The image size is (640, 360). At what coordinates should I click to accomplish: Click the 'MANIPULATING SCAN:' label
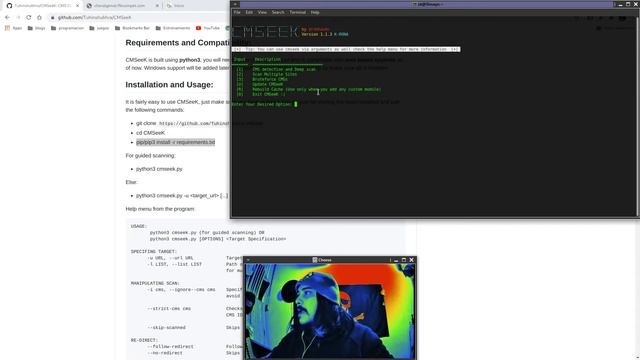coord(155,283)
